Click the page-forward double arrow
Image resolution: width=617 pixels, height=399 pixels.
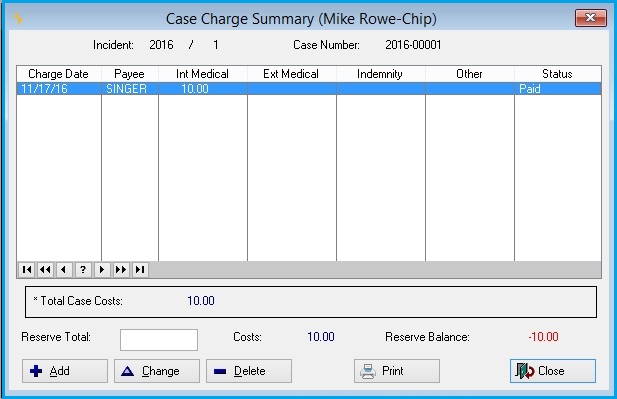120,270
